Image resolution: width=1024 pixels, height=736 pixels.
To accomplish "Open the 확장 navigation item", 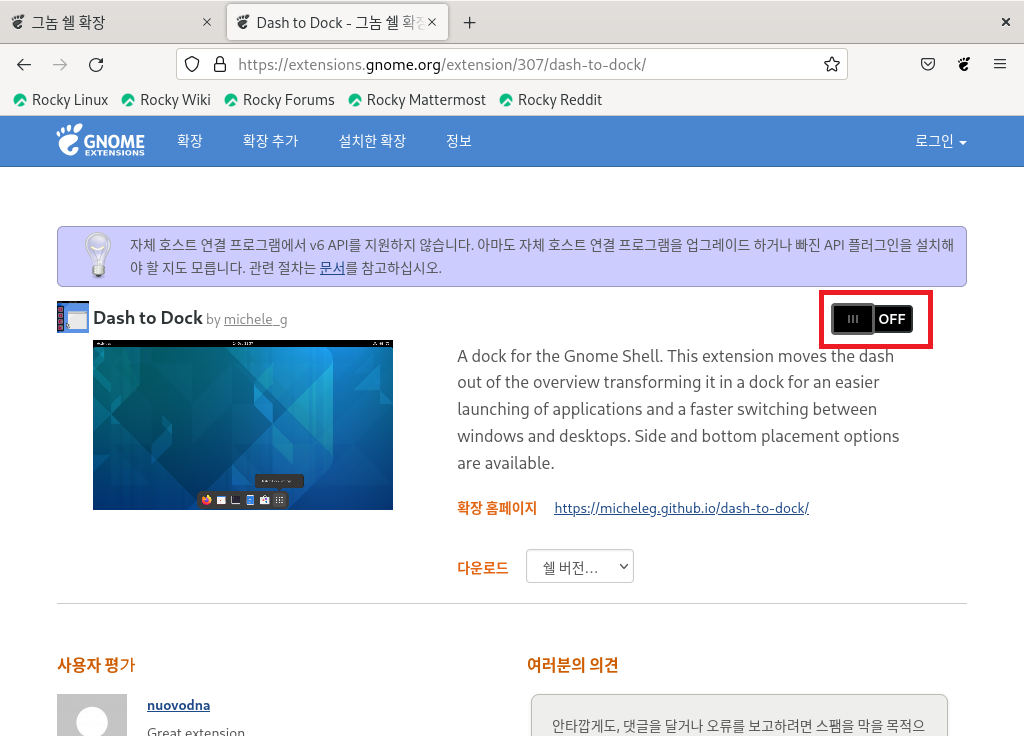I will coord(190,141).
